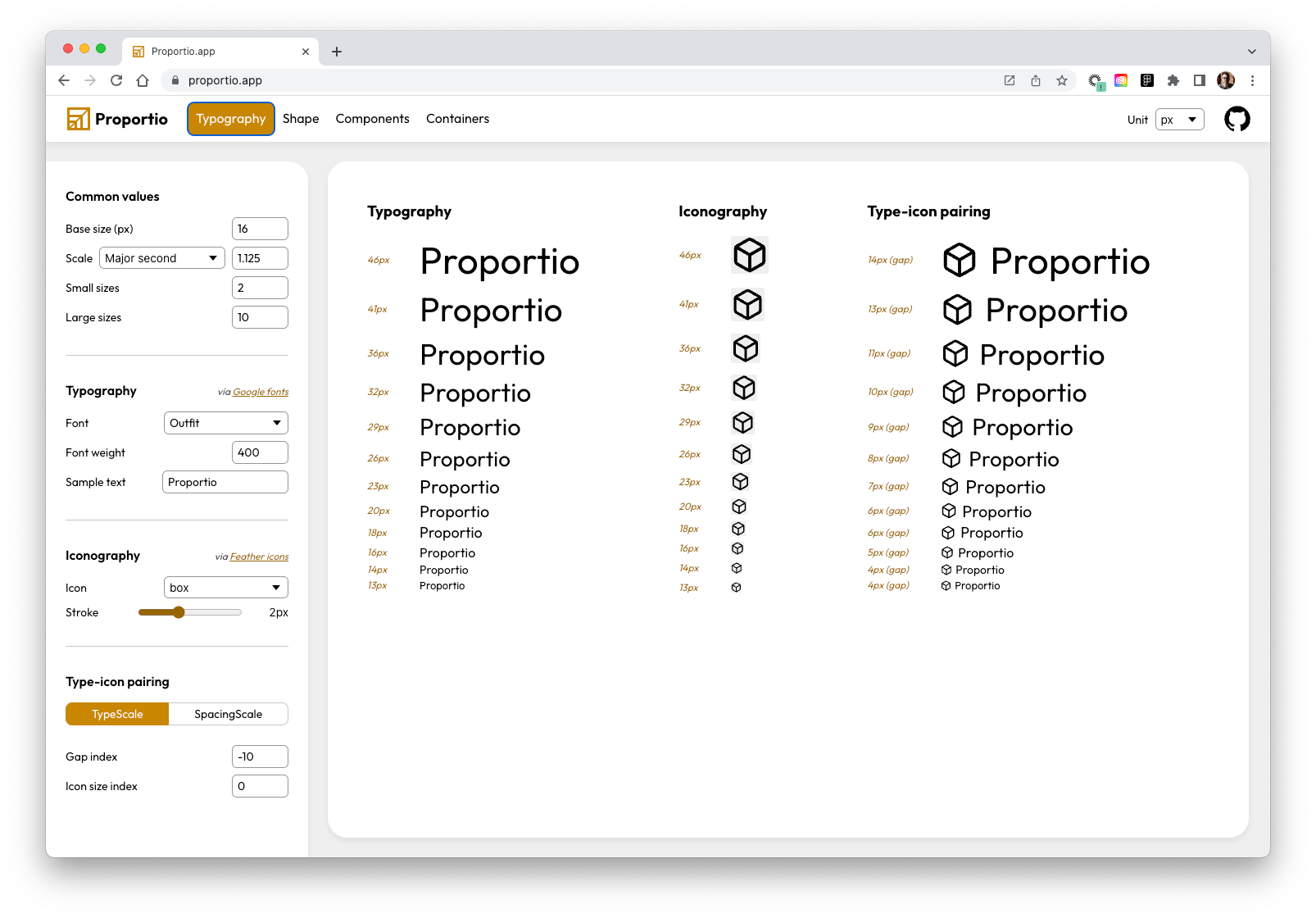Expand the Font dropdown set to Outfit
This screenshot has height=918, width=1316.
tap(226, 423)
